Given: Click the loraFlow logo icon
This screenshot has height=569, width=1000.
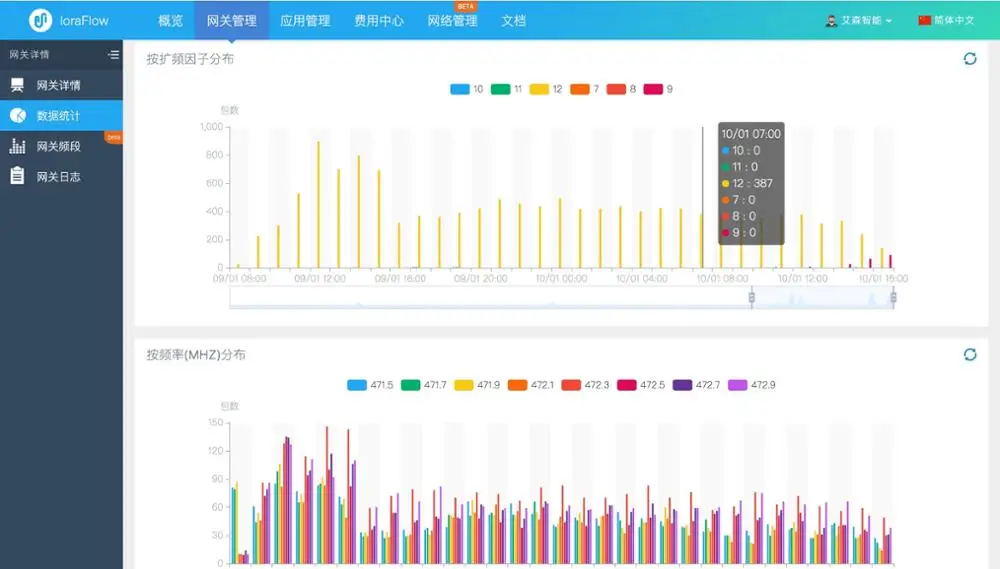Looking at the screenshot, I should click(40, 20).
